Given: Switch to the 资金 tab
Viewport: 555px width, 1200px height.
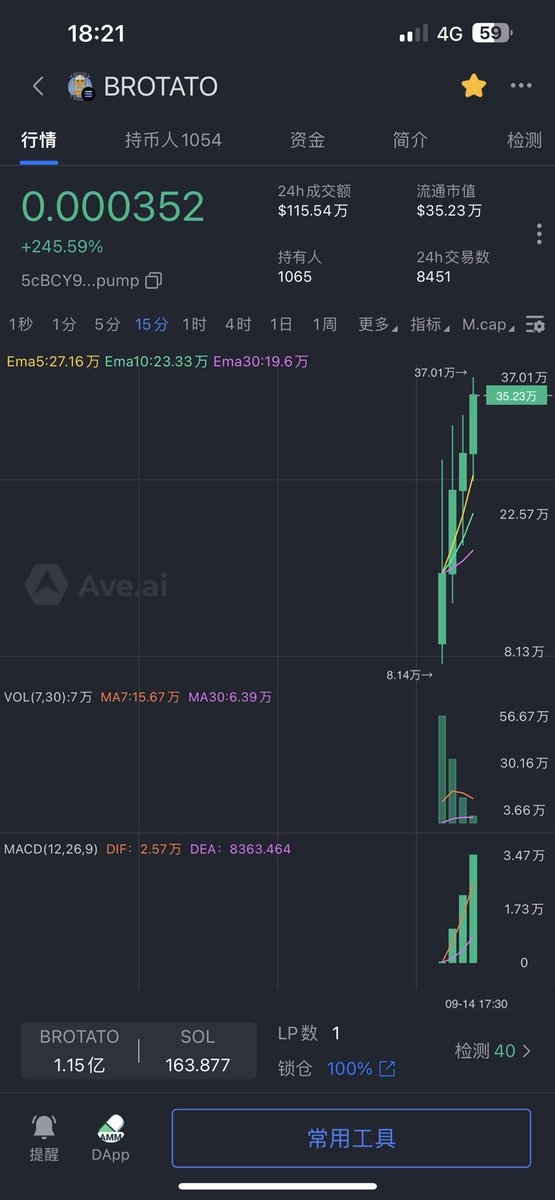Looking at the screenshot, I should coord(307,140).
